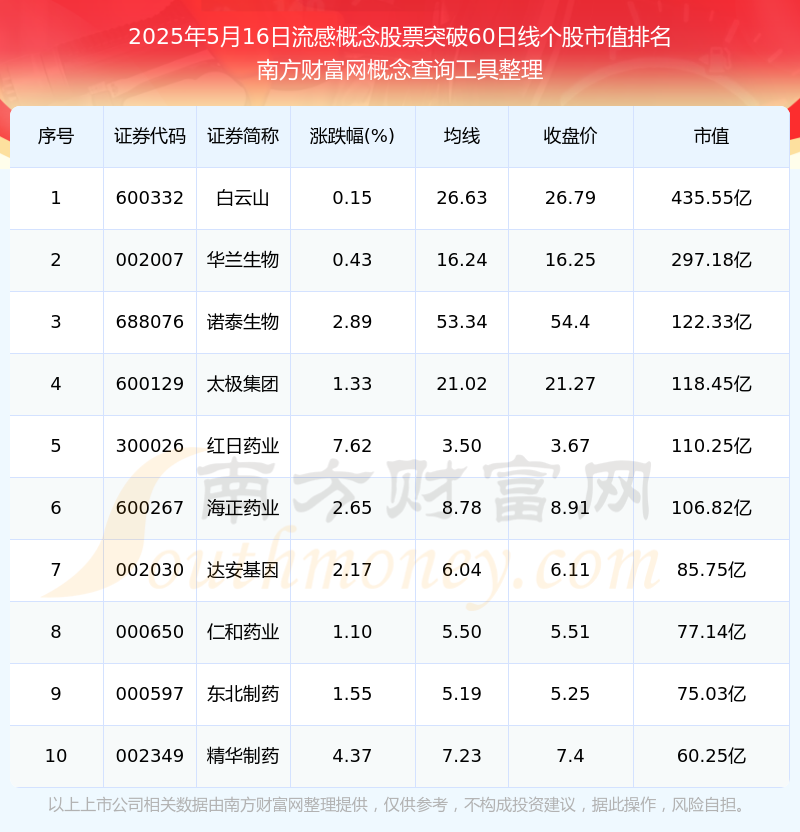Click the 市值 column header
Image resolution: width=800 pixels, height=832 pixels.
click(x=711, y=136)
